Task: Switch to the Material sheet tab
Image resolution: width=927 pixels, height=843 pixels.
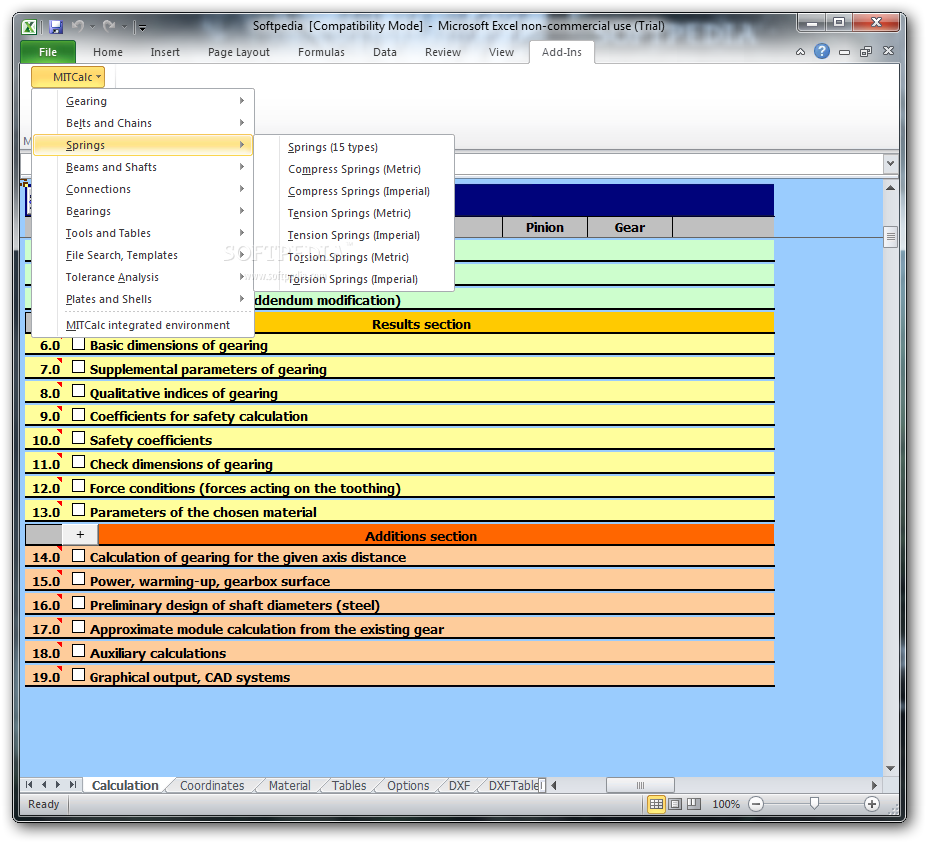Action: click(x=289, y=786)
